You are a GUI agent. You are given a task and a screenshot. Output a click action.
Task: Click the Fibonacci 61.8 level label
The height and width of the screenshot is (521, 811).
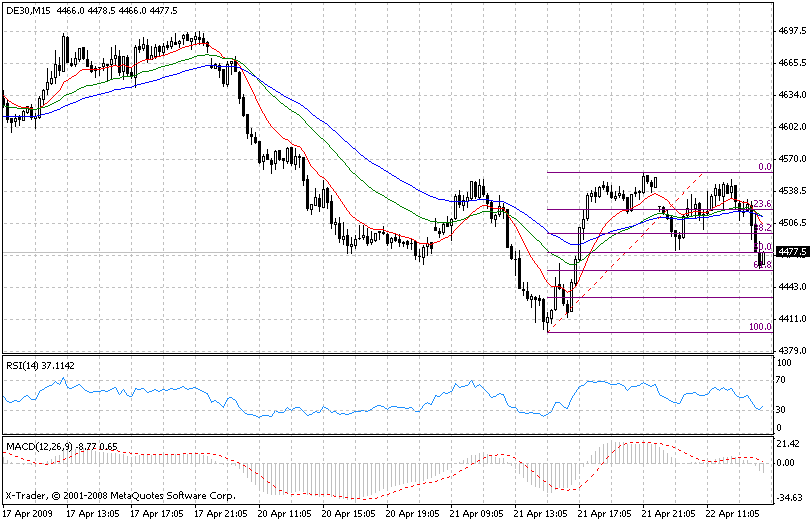coord(761,265)
